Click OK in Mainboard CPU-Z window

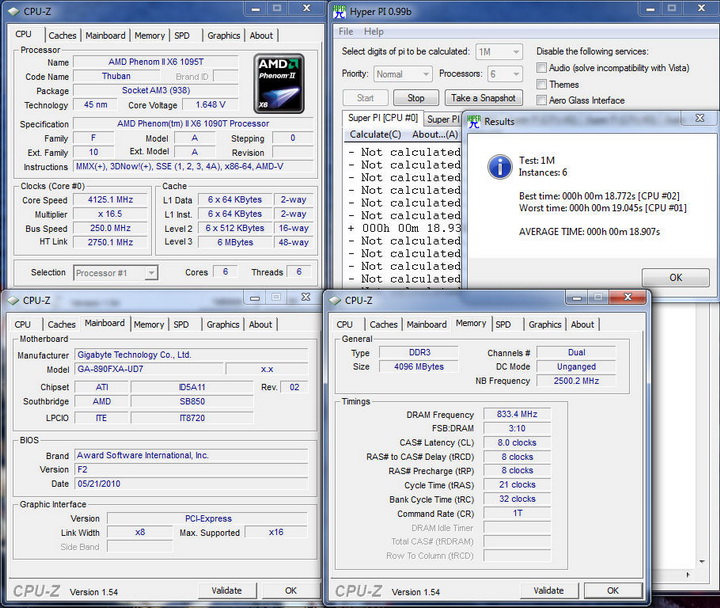coord(291,591)
